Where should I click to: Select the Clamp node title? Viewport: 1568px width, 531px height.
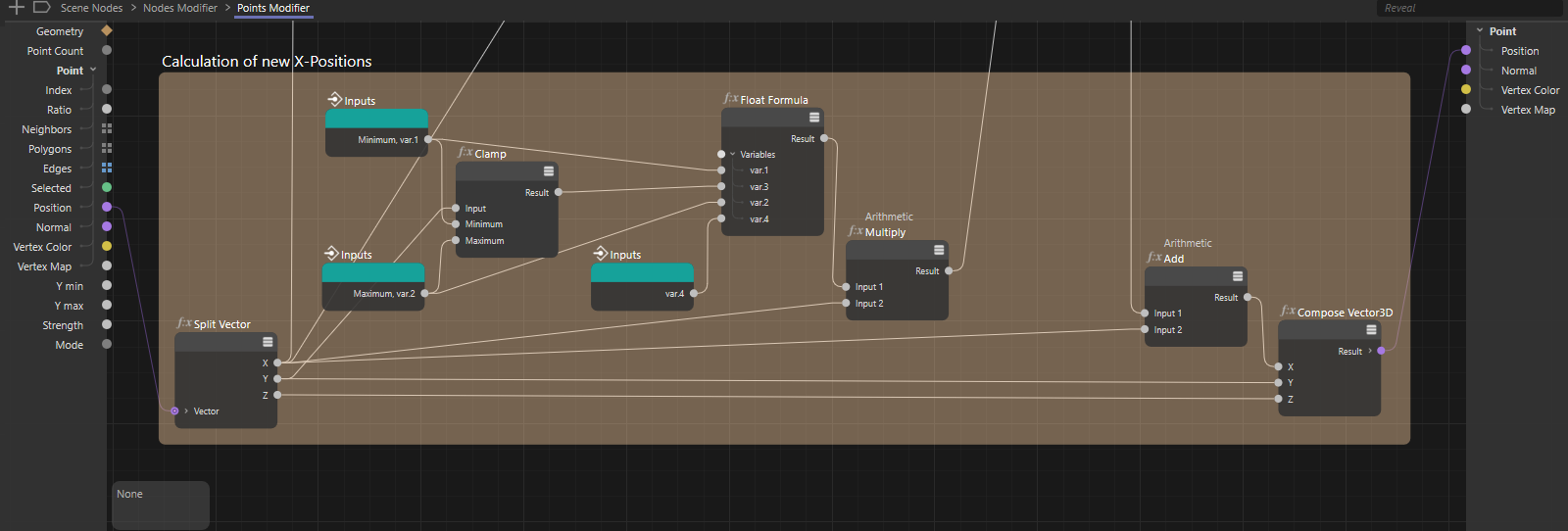[x=490, y=154]
